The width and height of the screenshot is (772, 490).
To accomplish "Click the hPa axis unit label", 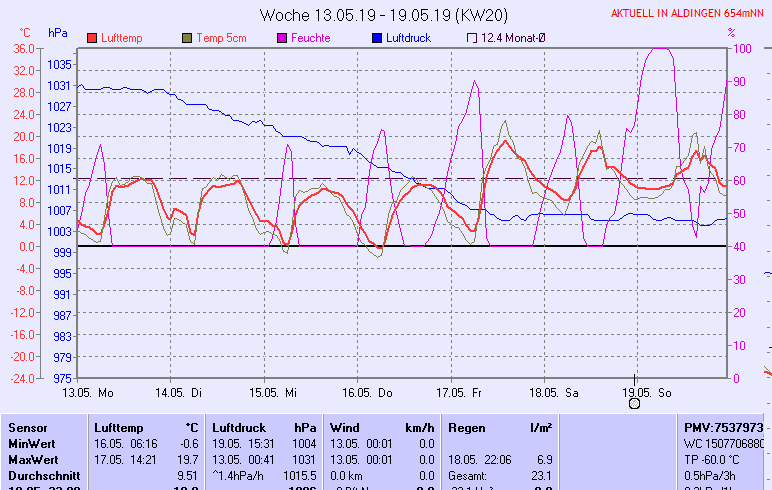I will [x=58, y=33].
